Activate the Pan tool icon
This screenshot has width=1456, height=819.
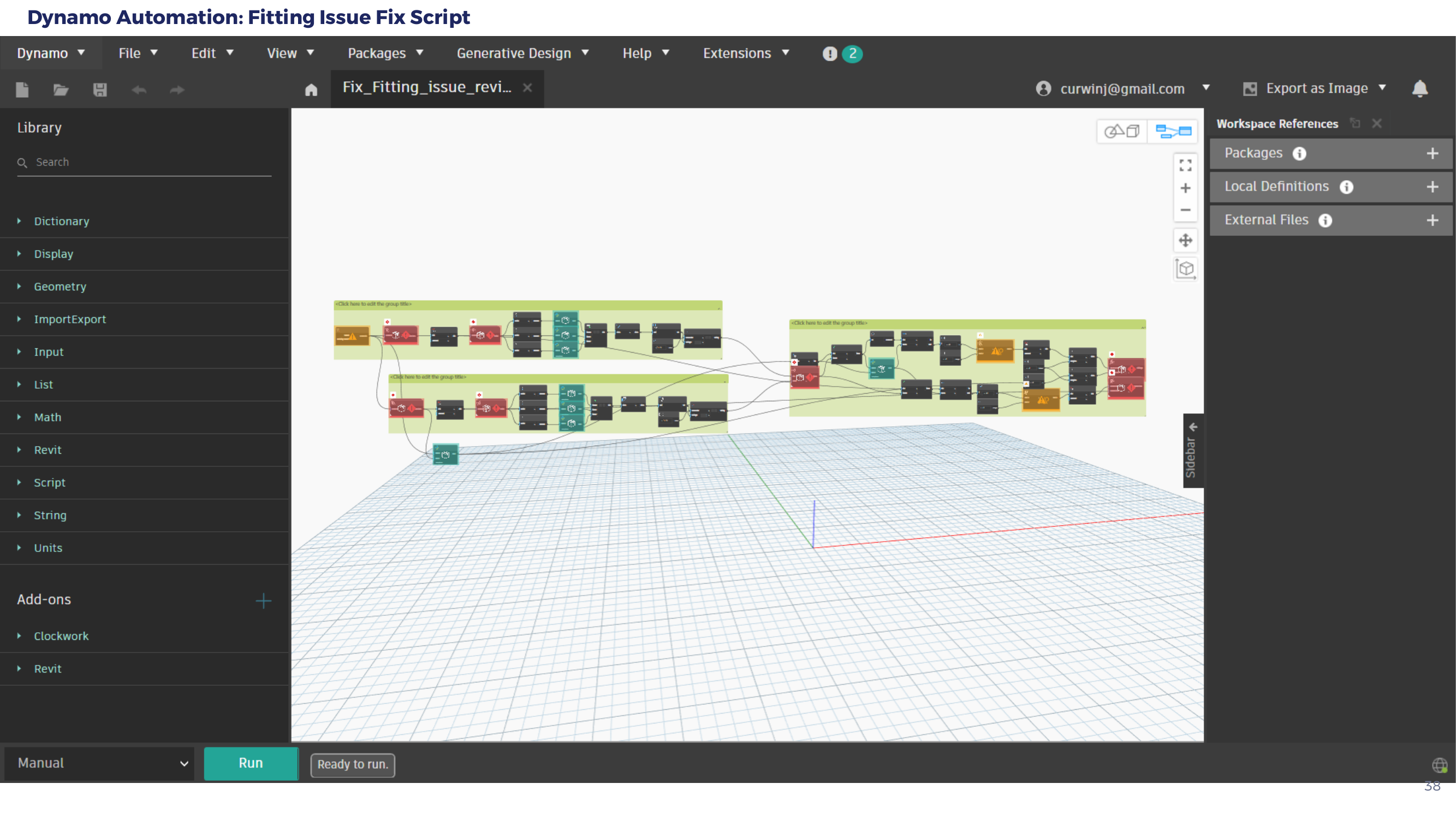tap(1185, 240)
